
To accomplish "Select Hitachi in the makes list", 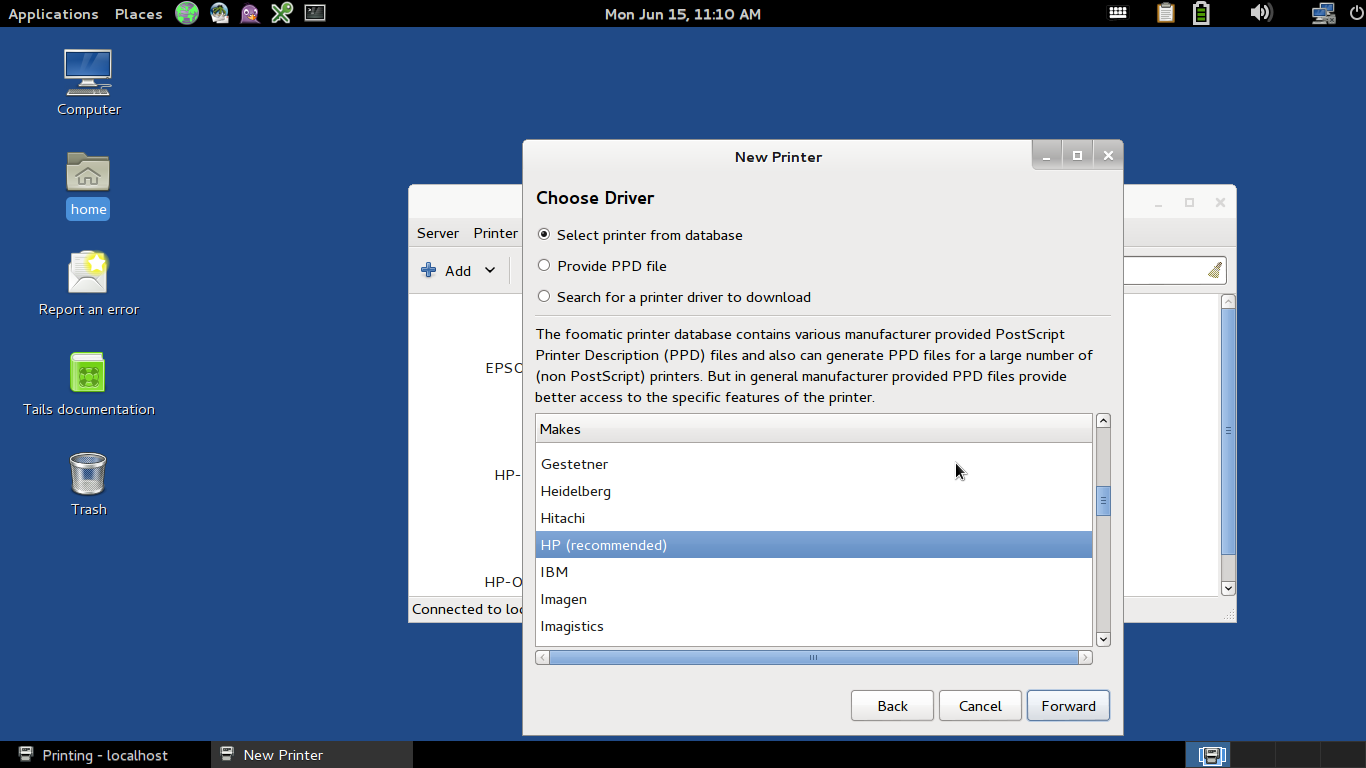I will (x=813, y=518).
